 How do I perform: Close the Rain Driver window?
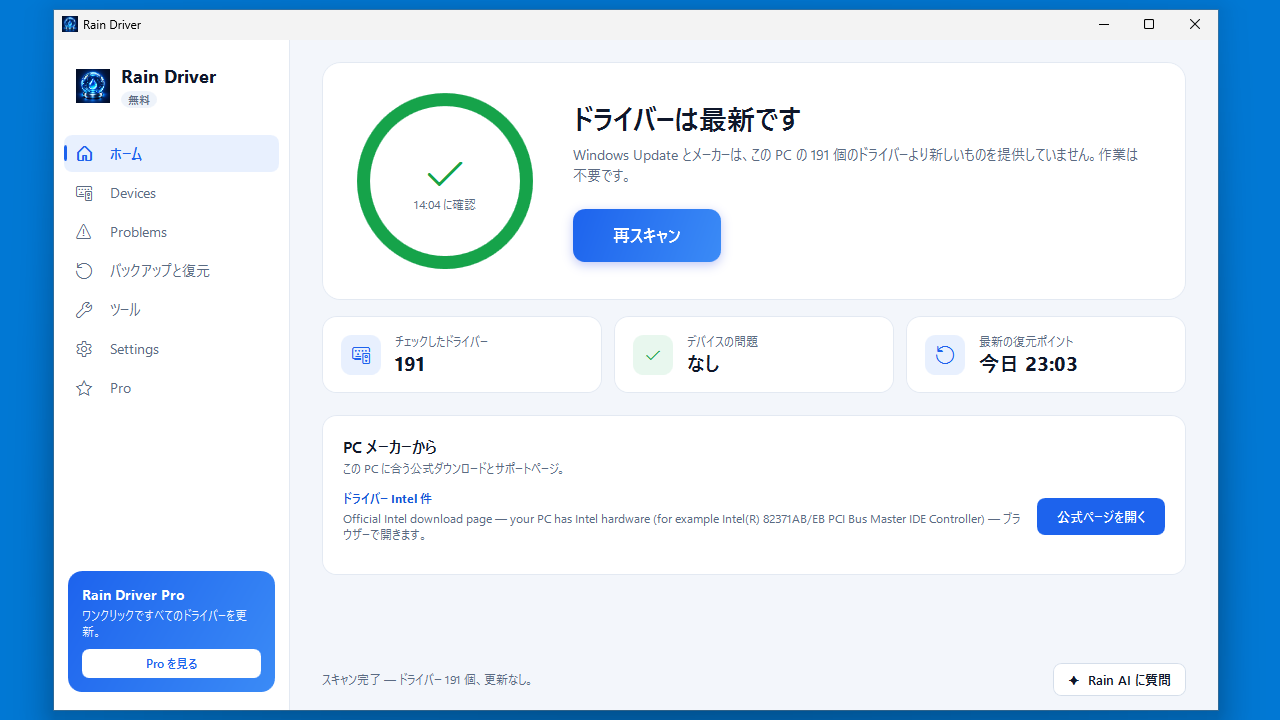coord(1195,24)
